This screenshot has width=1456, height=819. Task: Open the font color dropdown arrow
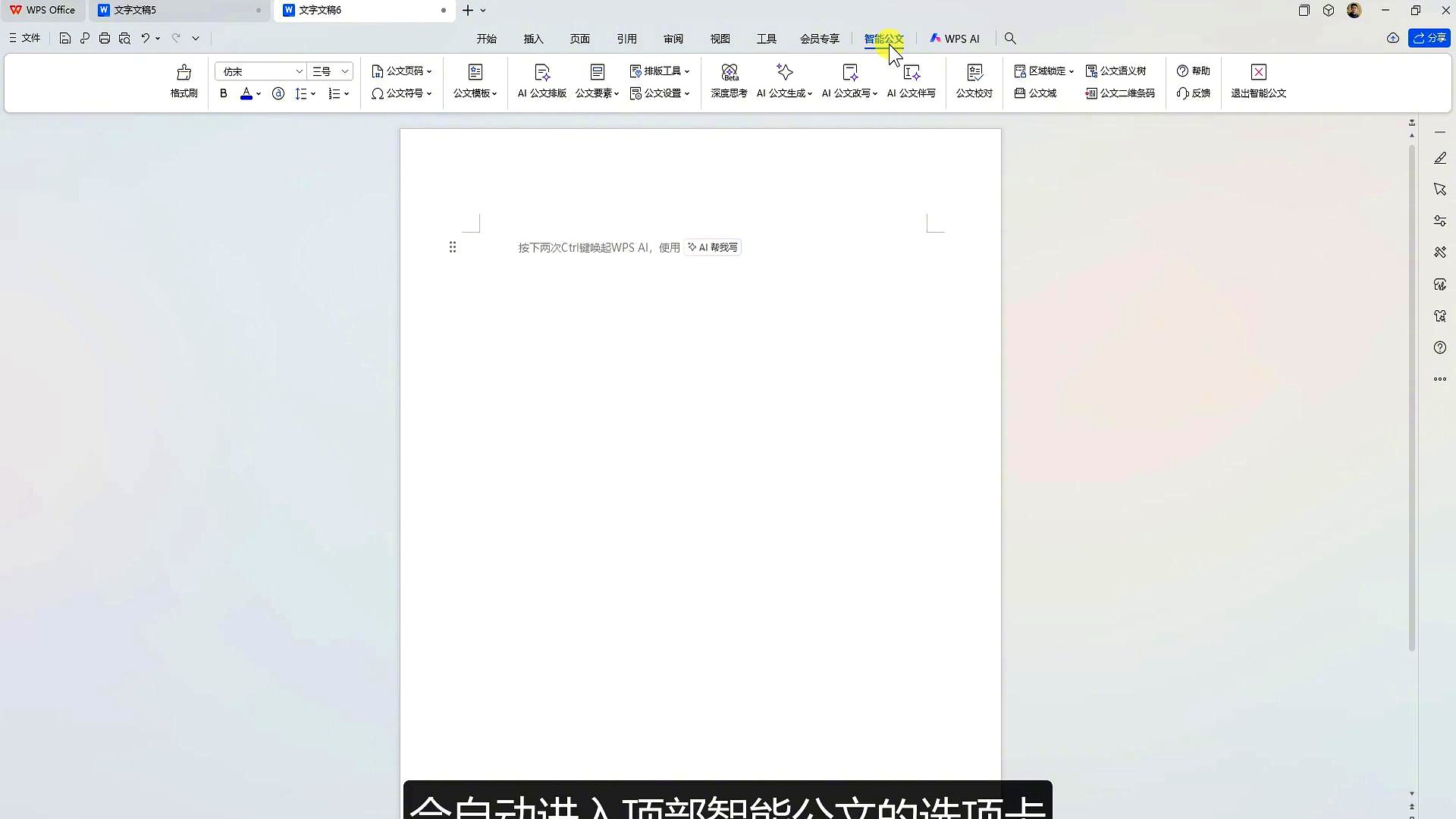click(x=259, y=94)
